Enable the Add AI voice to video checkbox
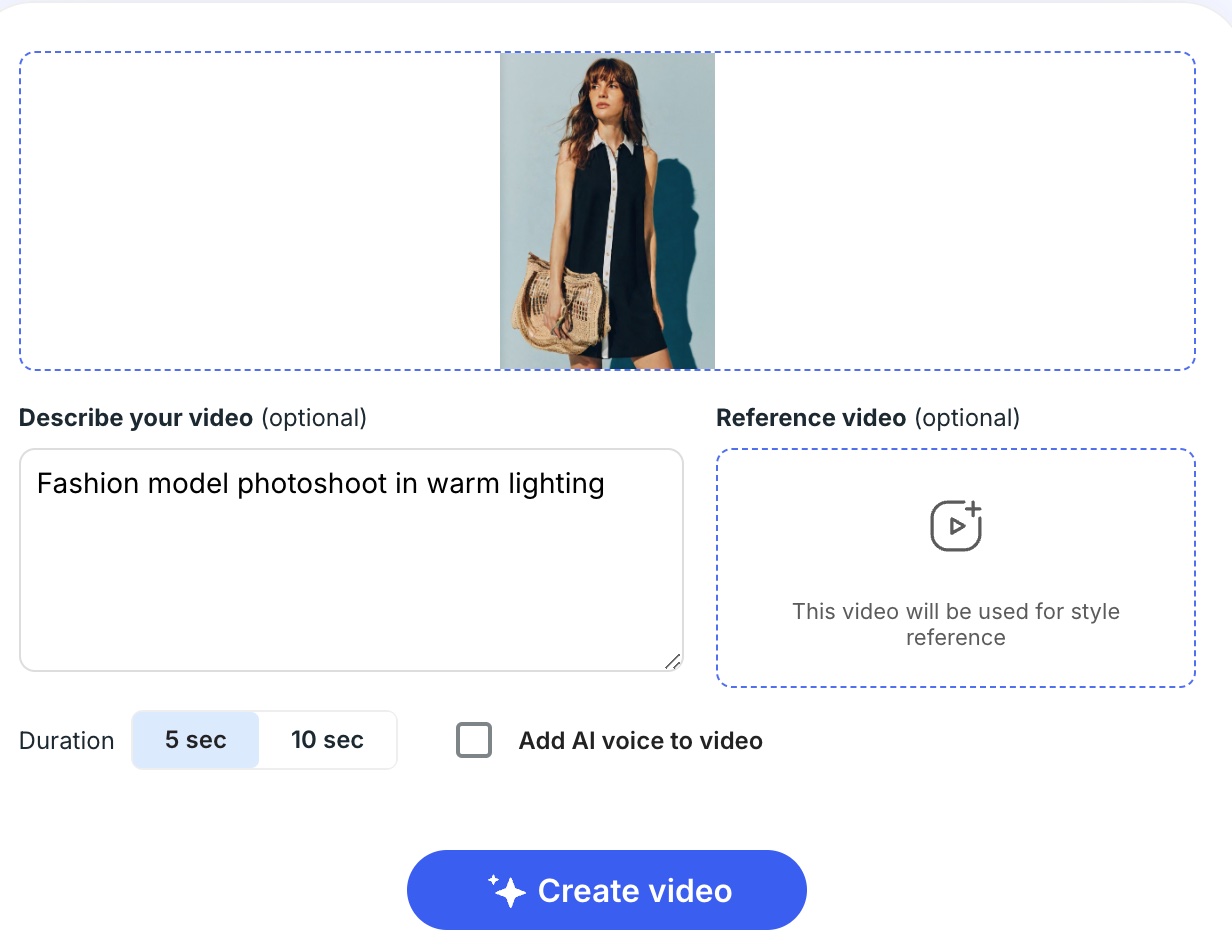 [x=474, y=741]
